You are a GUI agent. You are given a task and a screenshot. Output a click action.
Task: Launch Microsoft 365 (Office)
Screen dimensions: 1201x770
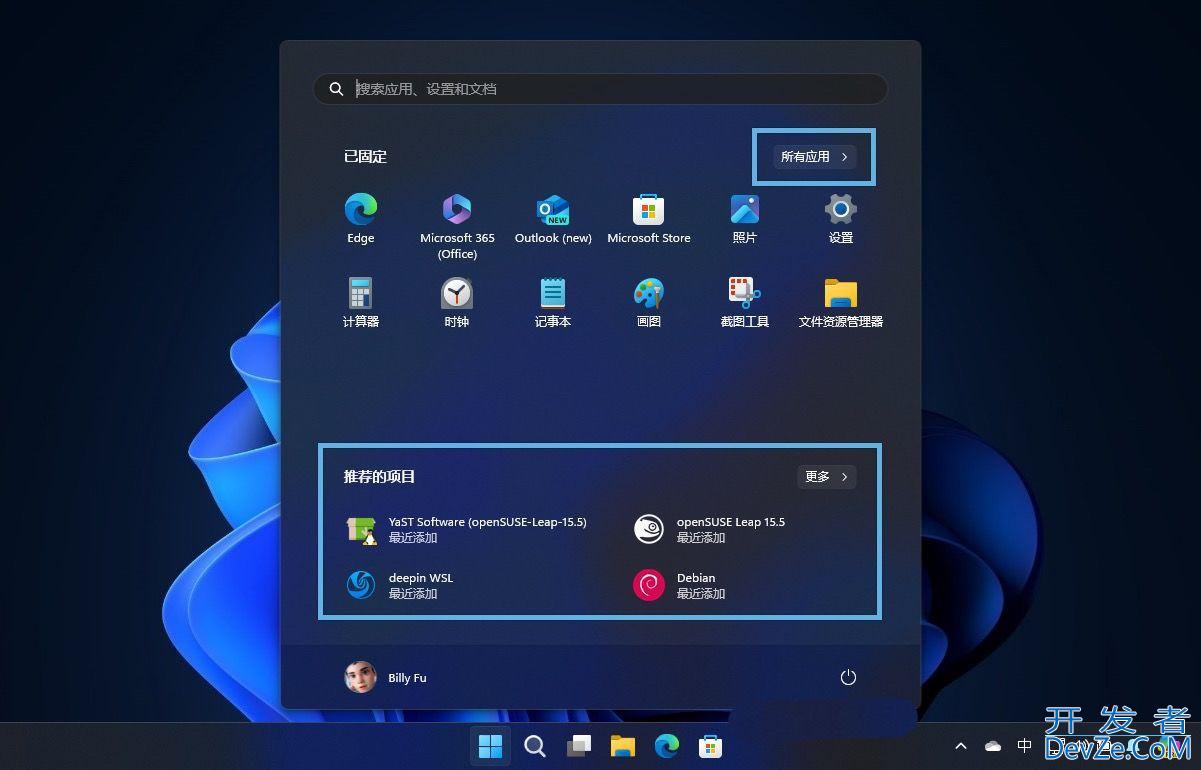click(457, 227)
